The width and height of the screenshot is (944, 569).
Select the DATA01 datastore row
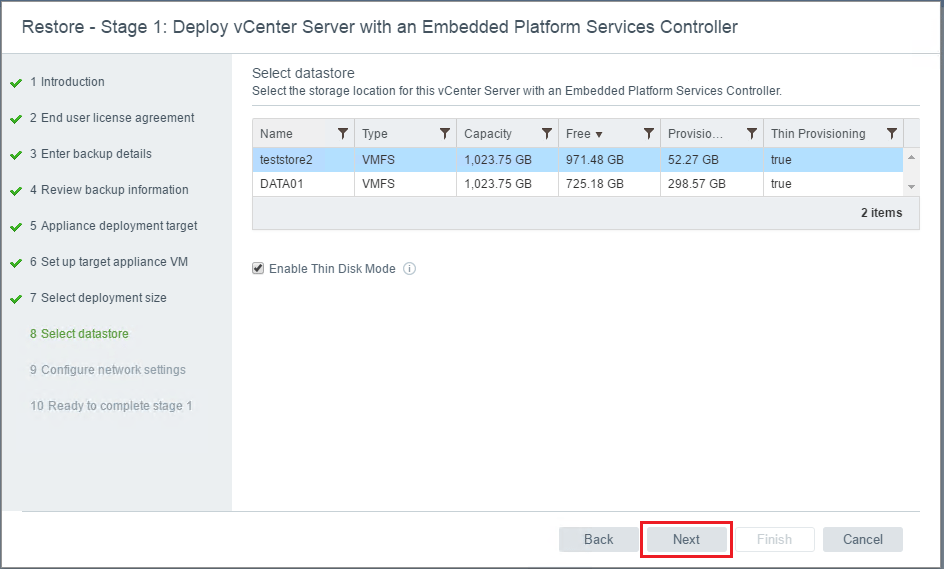coord(577,184)
